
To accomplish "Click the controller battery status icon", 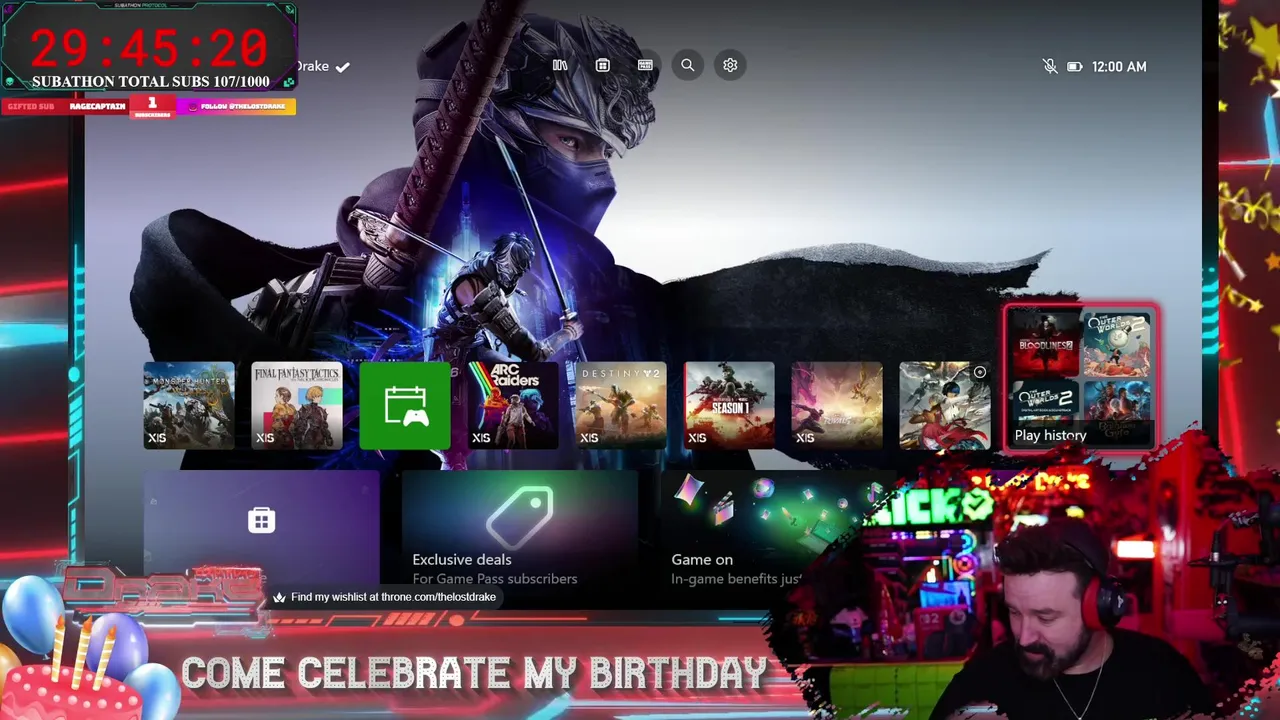I will [1074, 67].
